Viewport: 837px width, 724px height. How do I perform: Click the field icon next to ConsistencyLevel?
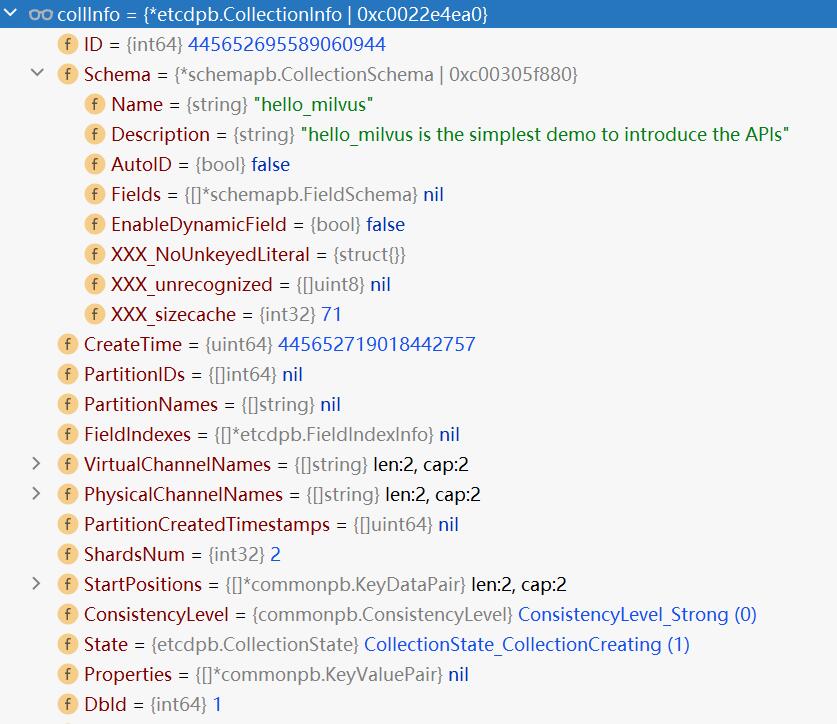click(68, 614)
